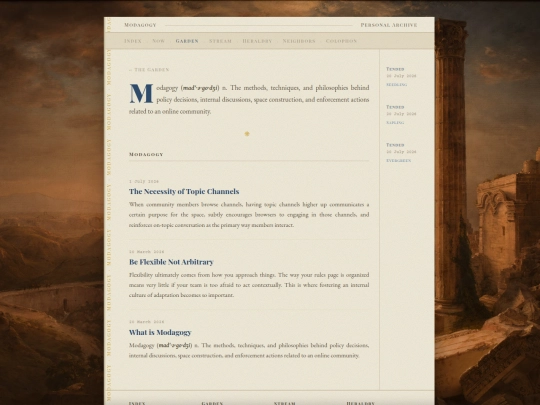540x405 pixels.
Task: Select the Evergreen tag in sidebar
Action: [398, 161]
